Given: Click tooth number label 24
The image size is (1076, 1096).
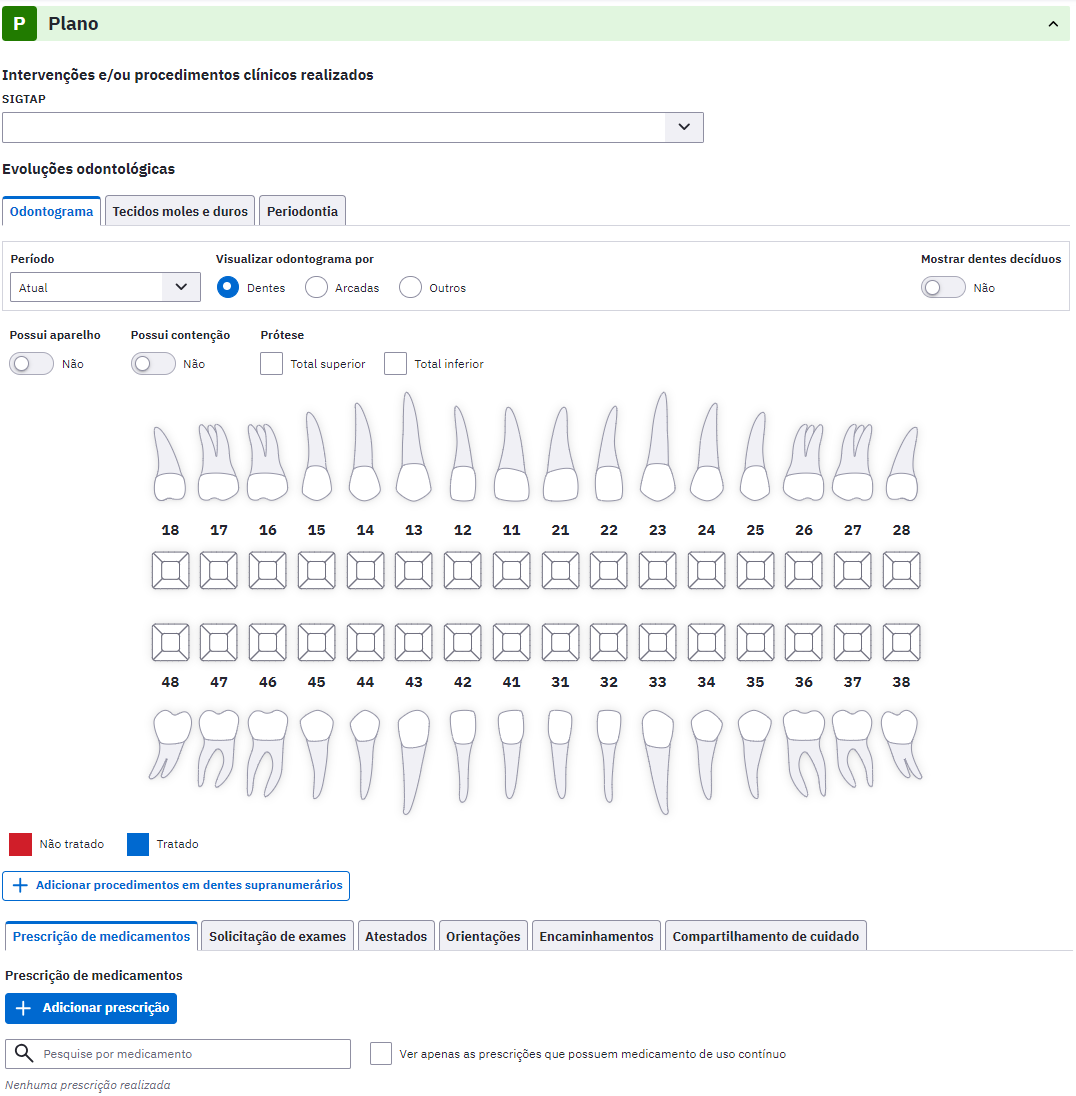Looking at the screenshot, I should click(706, 530).
